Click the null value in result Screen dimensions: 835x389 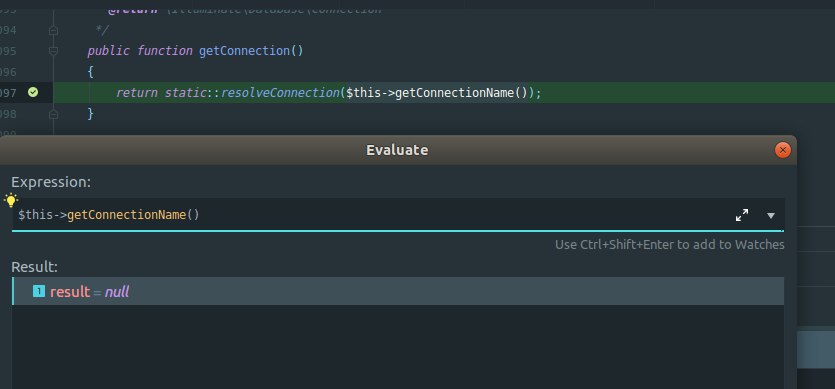click(x=117, y=291)
